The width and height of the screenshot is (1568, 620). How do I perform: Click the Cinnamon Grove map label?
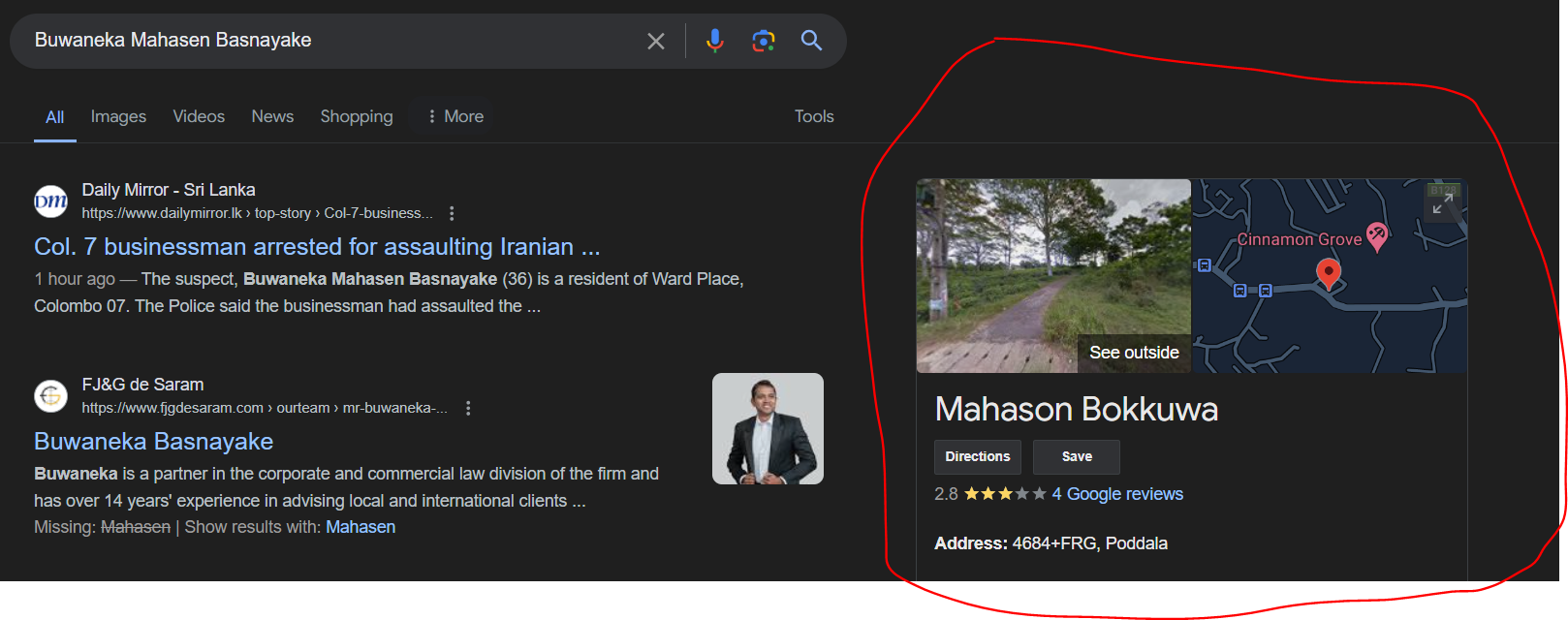1299,239
